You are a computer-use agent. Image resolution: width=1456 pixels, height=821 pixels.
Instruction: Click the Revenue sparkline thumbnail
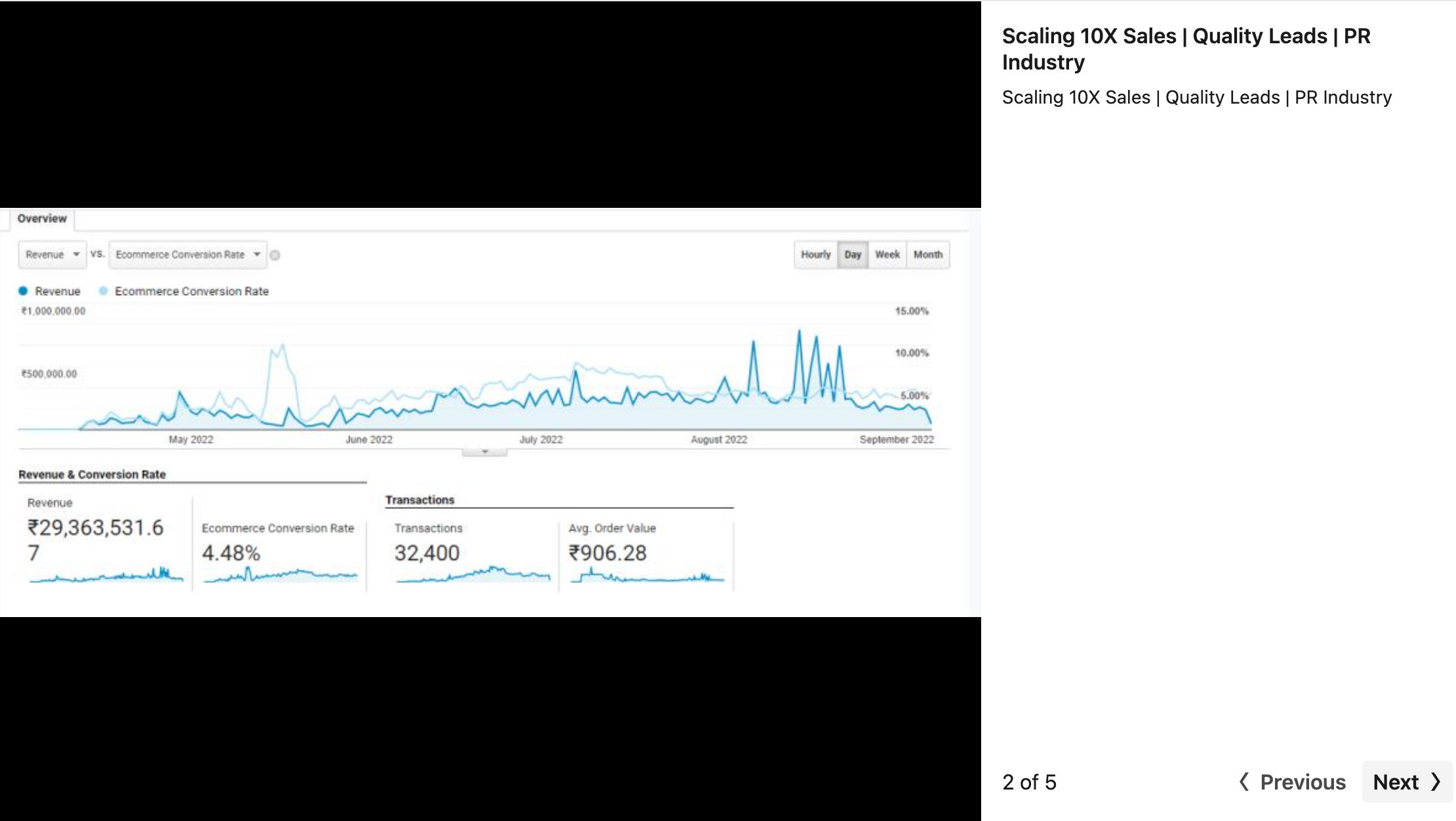tap(106, 576)
